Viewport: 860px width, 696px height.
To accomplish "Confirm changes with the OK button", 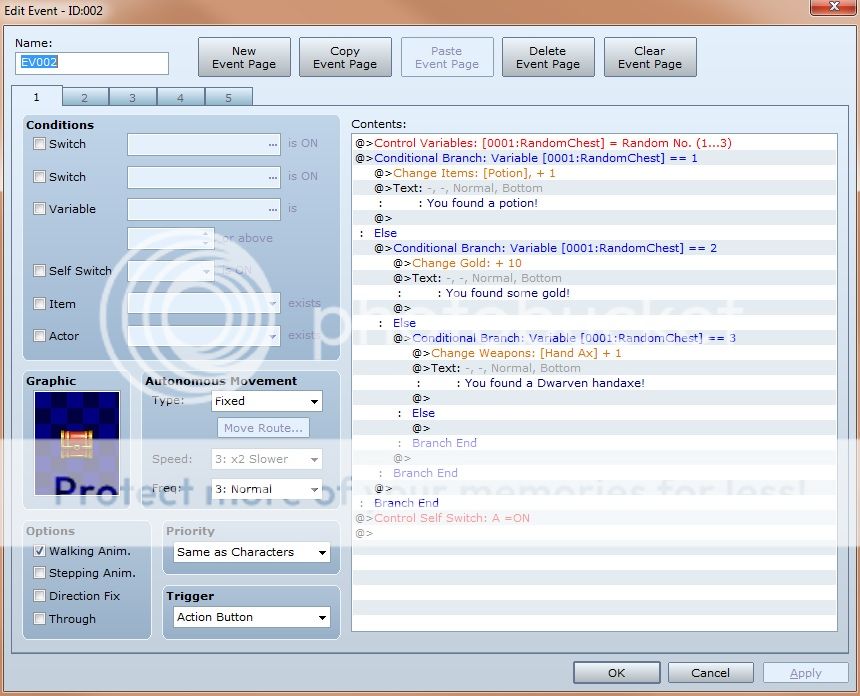I will (x=616, y=673).
